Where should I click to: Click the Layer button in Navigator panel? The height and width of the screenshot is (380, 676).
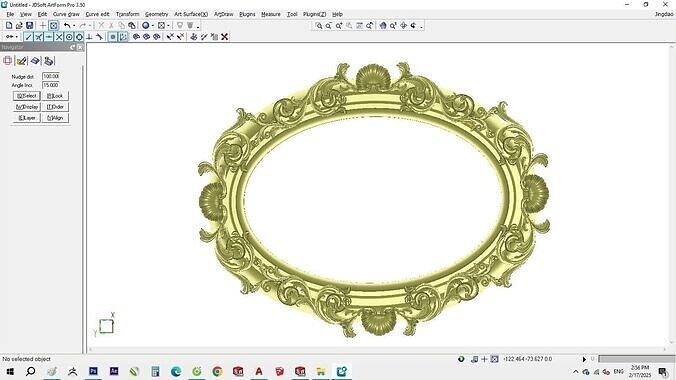[x=27, y=118]
